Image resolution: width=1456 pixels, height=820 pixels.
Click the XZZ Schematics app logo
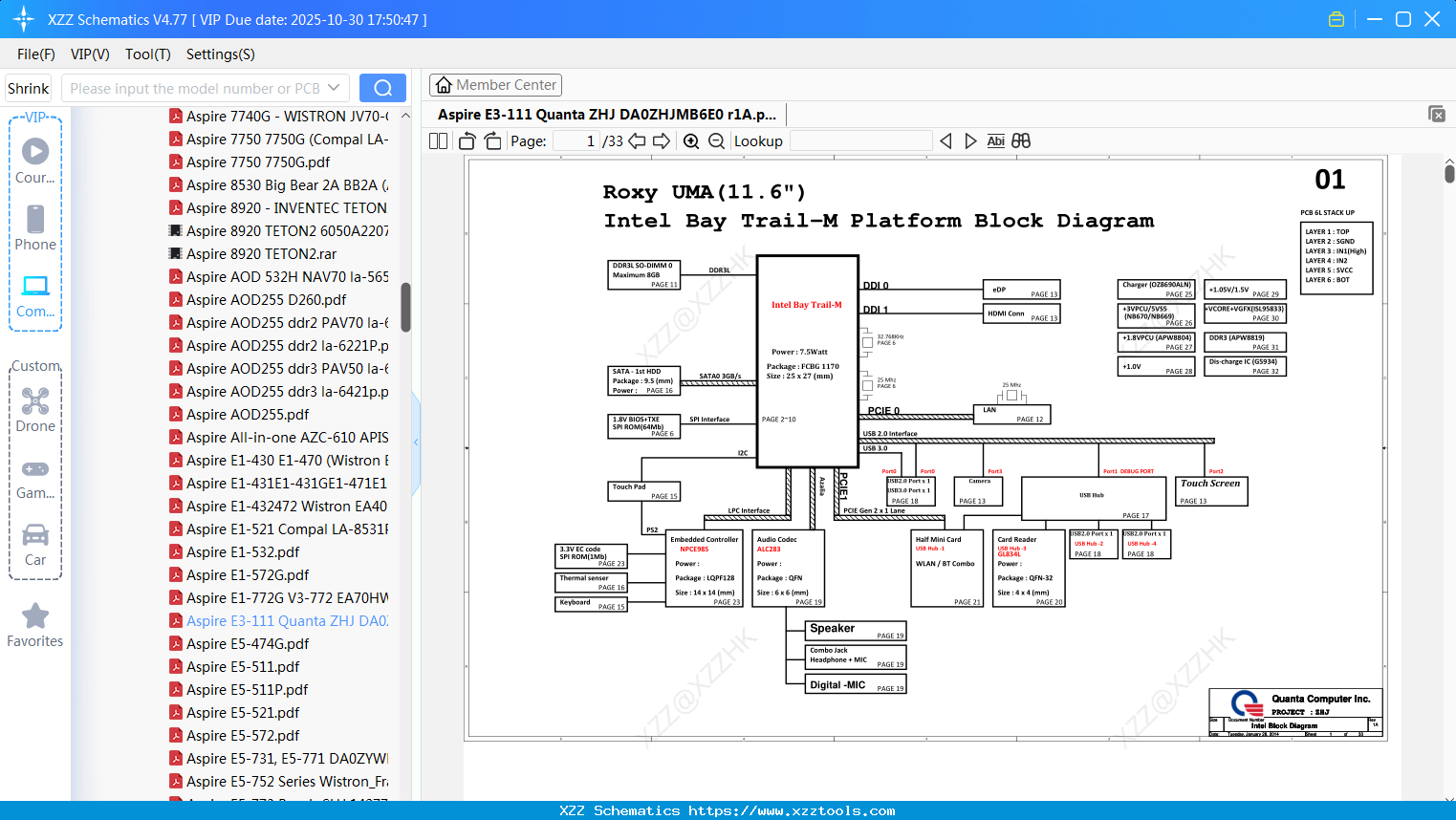pos(24,19)
